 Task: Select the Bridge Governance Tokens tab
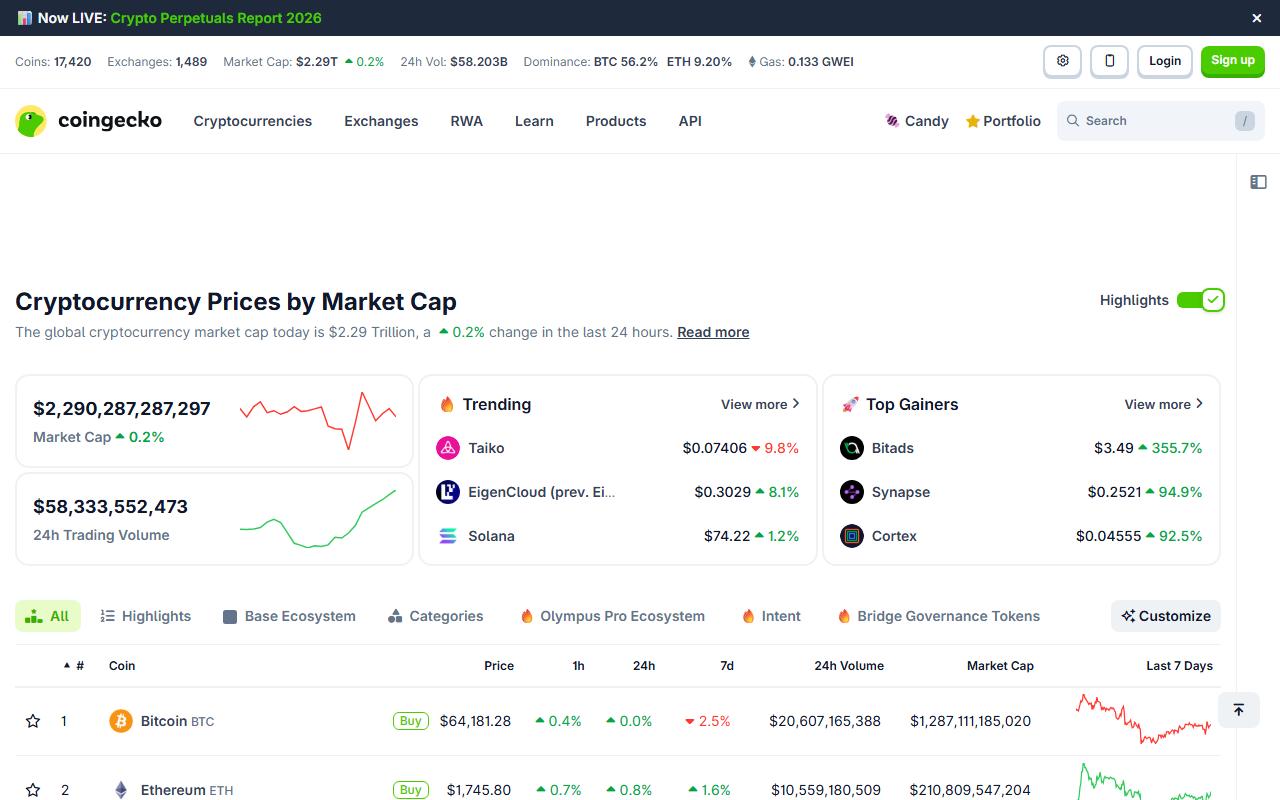click(938, 616)
